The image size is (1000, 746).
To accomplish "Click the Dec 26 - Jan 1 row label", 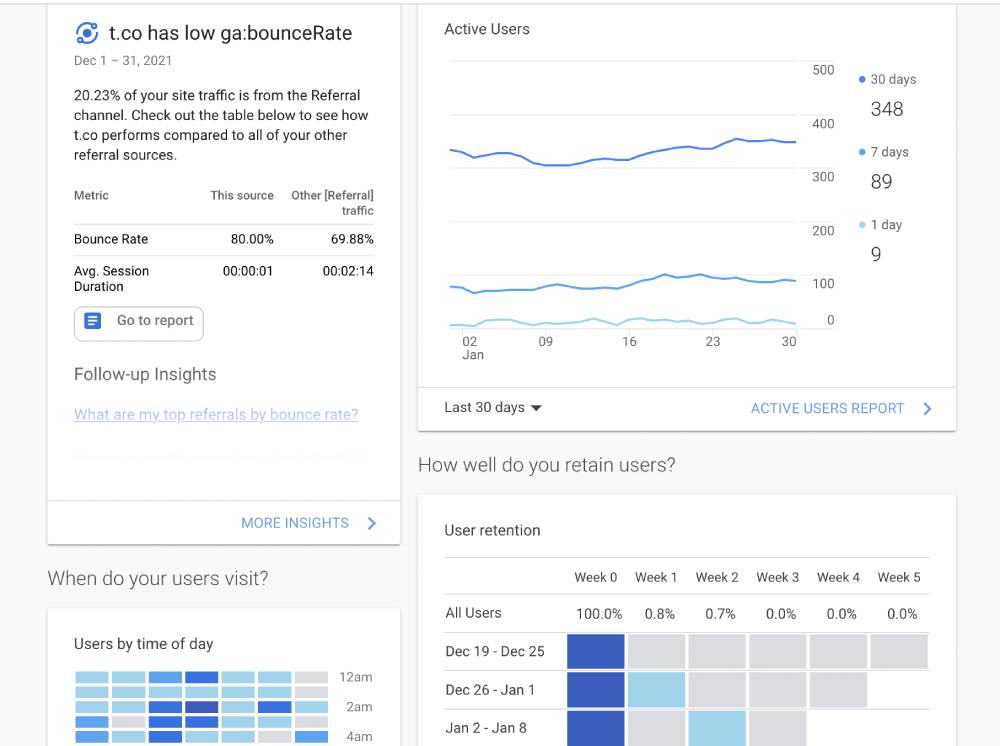I will click(x=490, y=690).
